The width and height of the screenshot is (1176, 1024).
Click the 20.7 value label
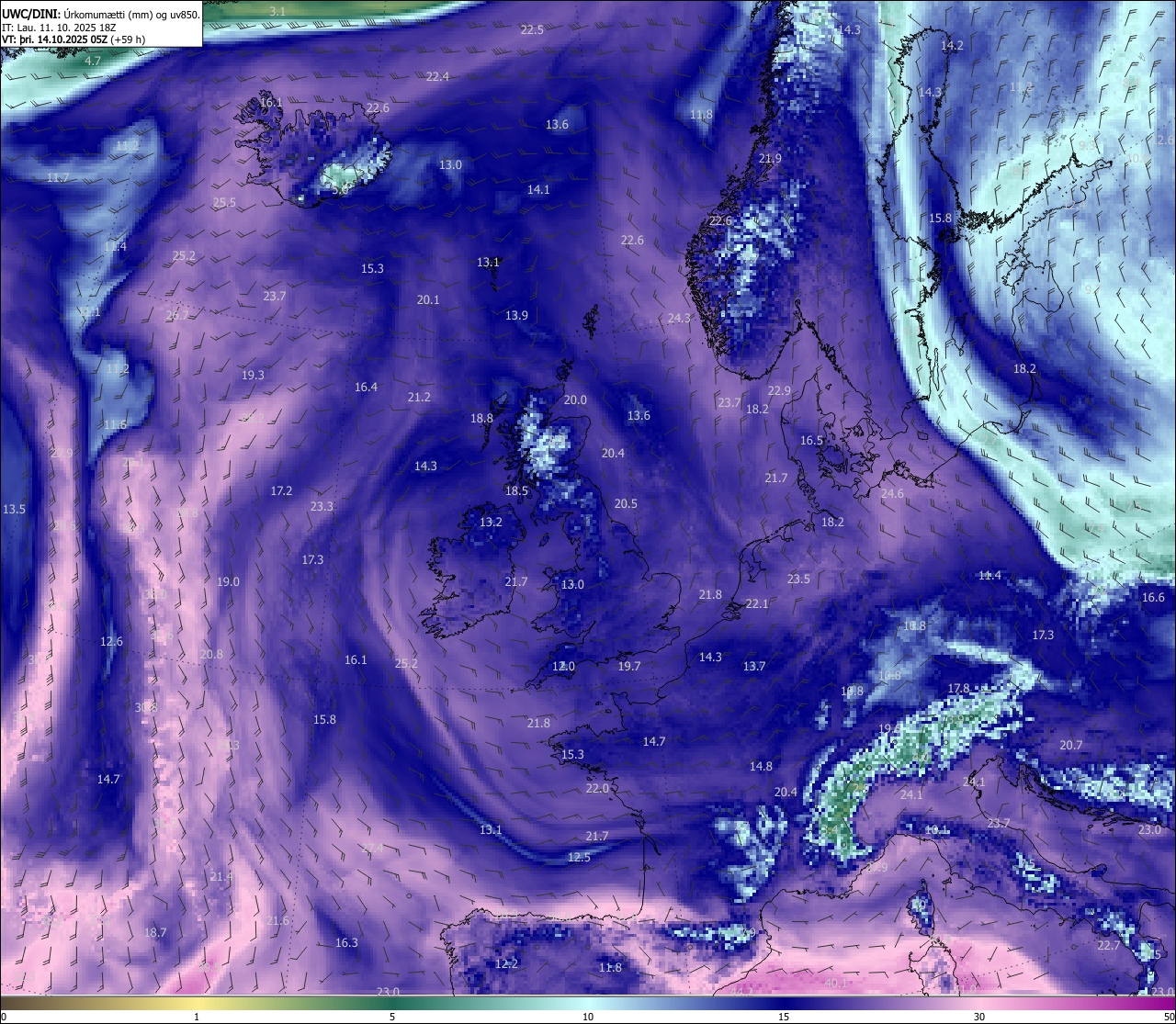[1070, 746]
